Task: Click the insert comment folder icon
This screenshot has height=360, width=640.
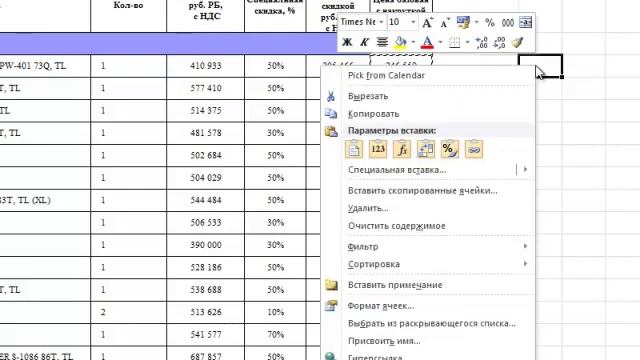Action: [331, 284]
